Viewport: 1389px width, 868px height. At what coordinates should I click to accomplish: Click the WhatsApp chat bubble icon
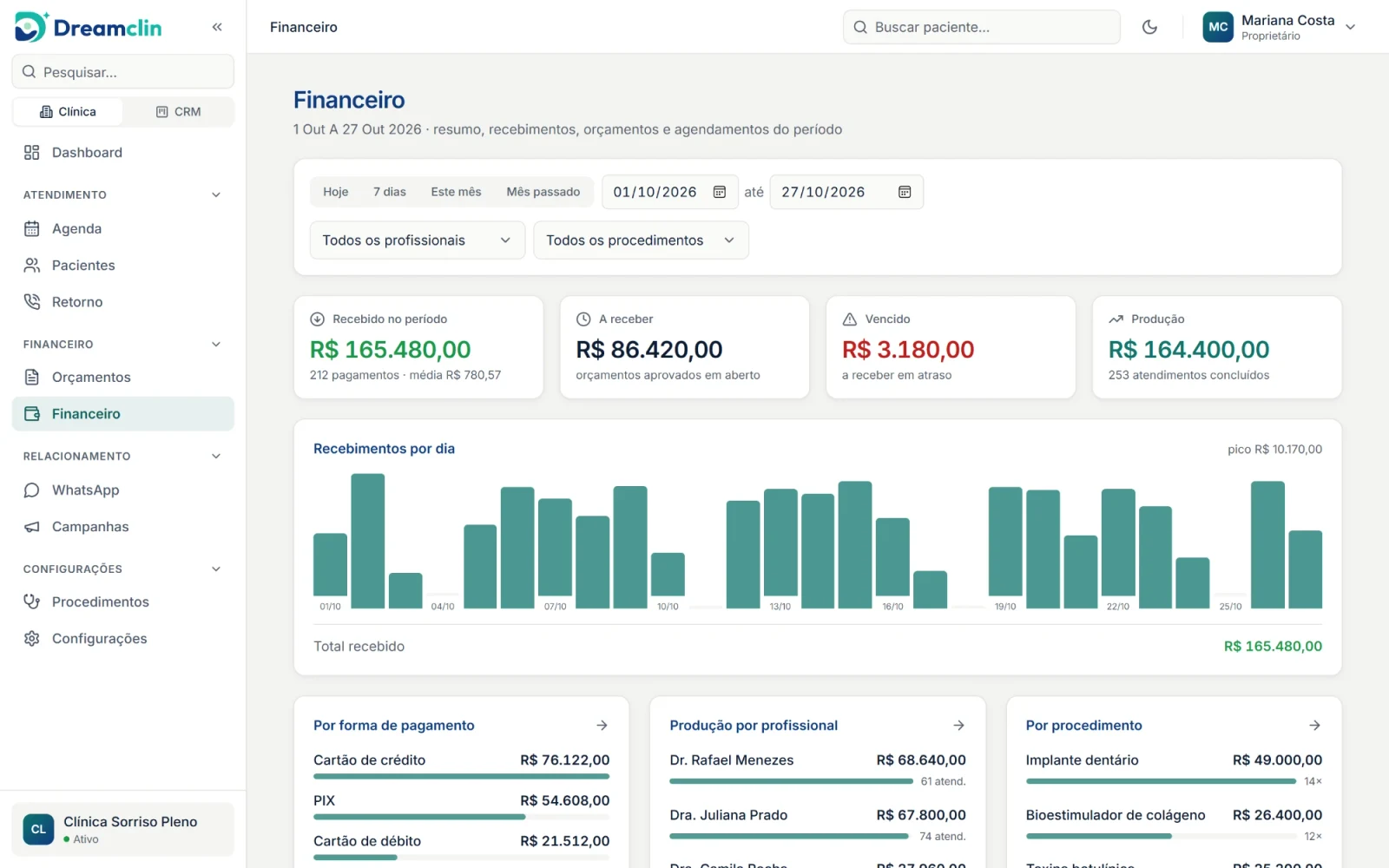point(32,490)
